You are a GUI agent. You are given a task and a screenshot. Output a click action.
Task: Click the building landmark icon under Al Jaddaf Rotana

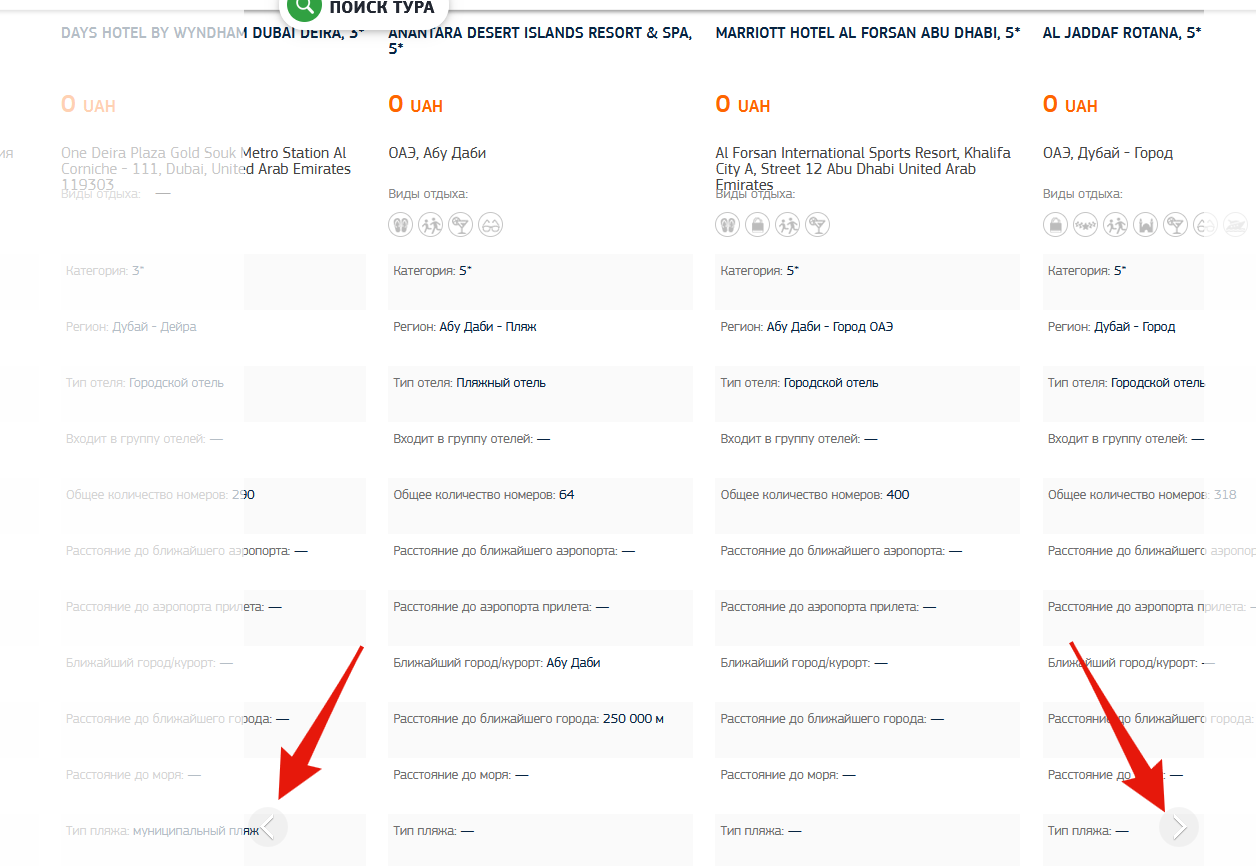[x=1145, y=225]
